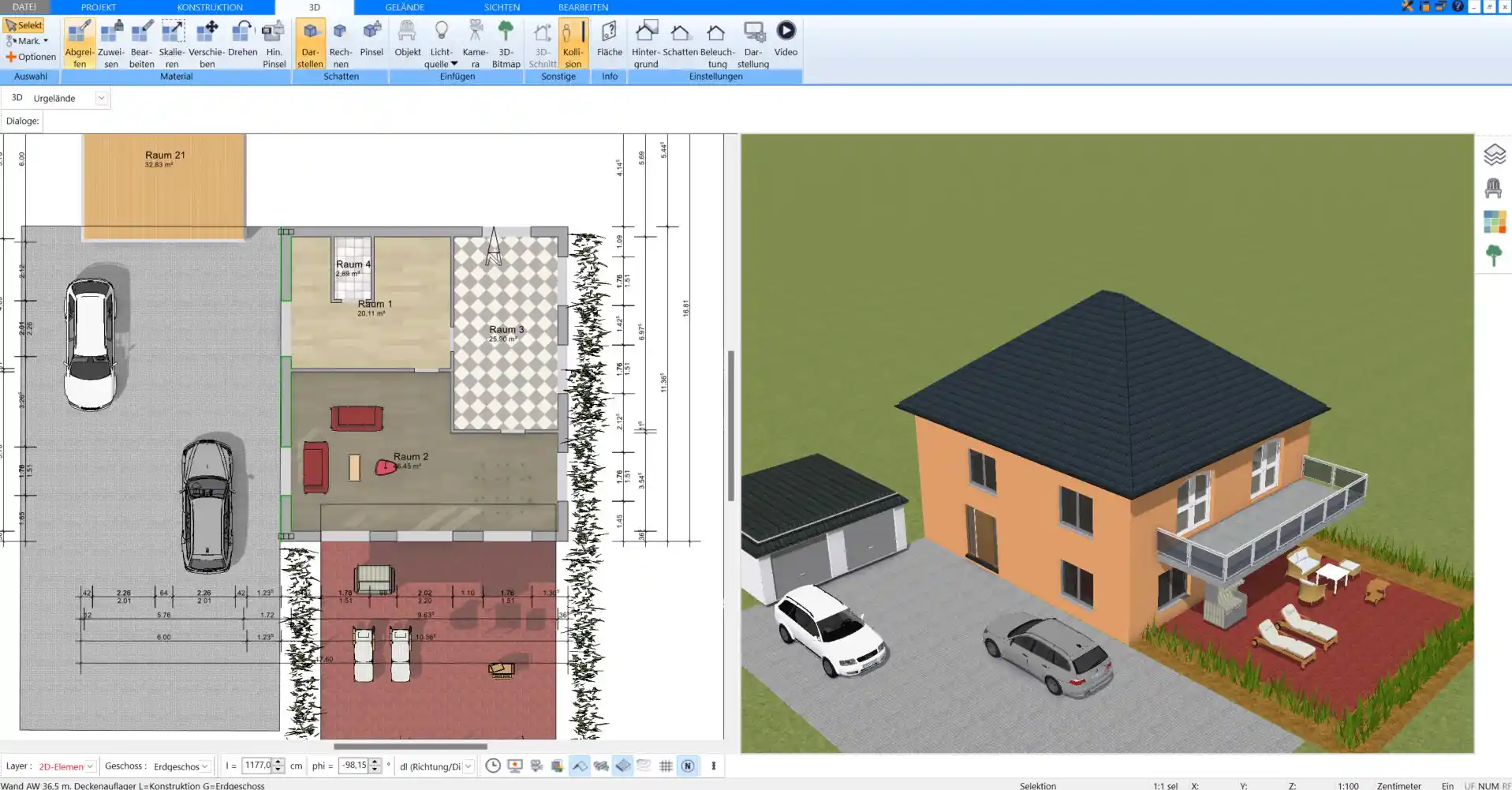Click the vertical scrollbar of 2D view
The width and height of the screenshot is (1512, 790).
tap(731, 426)
